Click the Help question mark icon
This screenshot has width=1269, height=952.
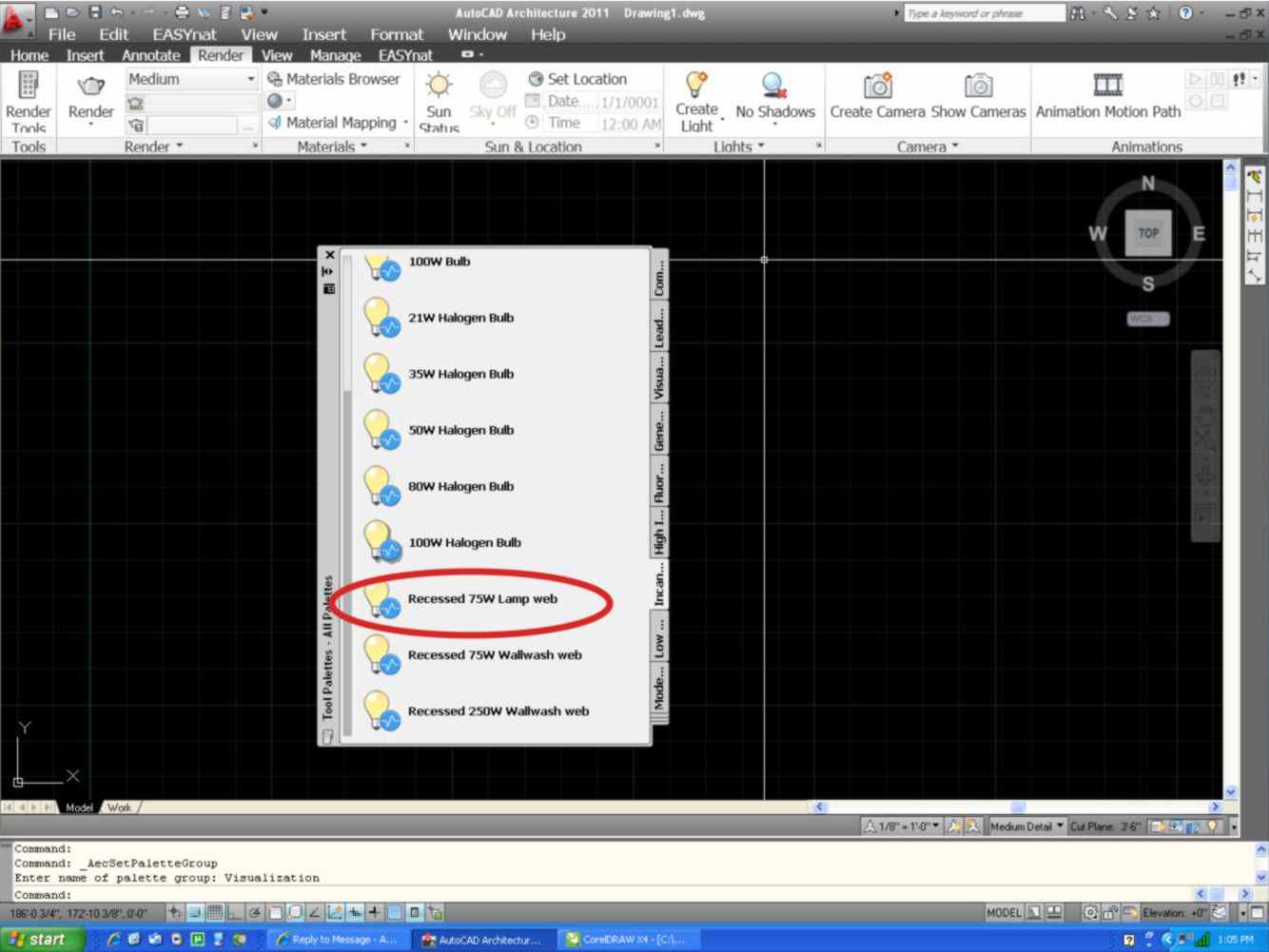tap(1185, 13)
